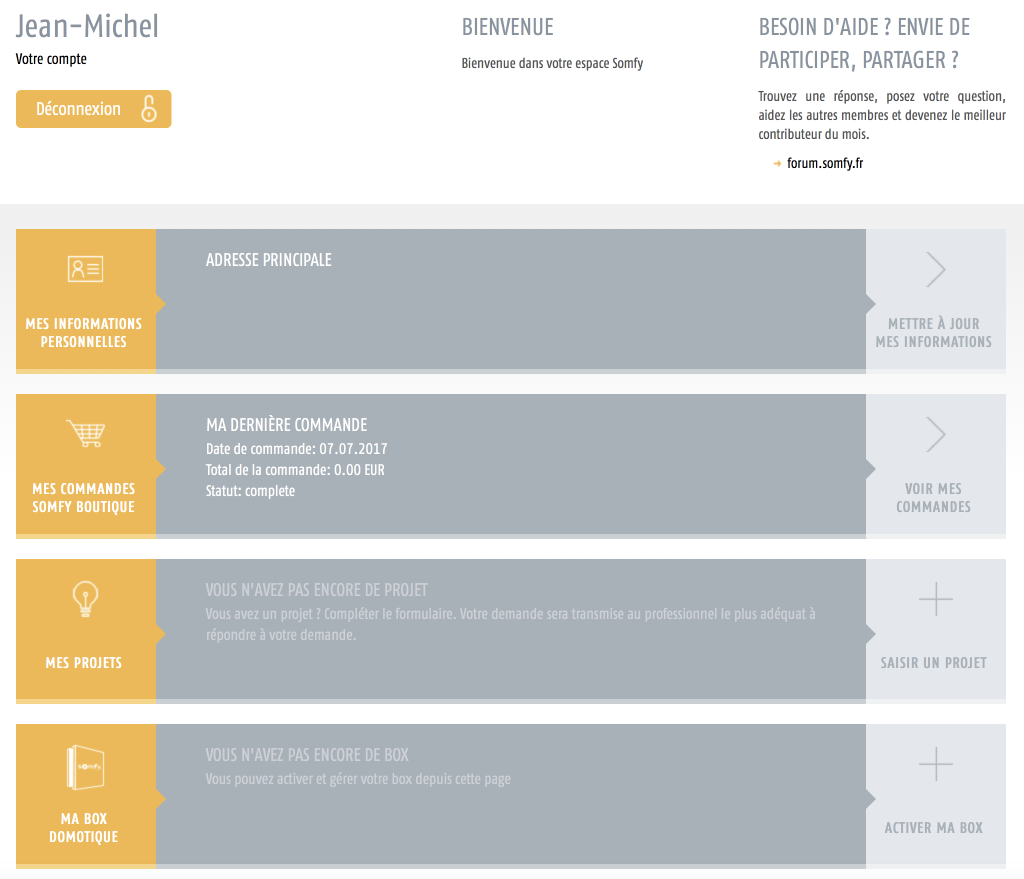Click Ma dernière commande heading

tap(287, 425)
